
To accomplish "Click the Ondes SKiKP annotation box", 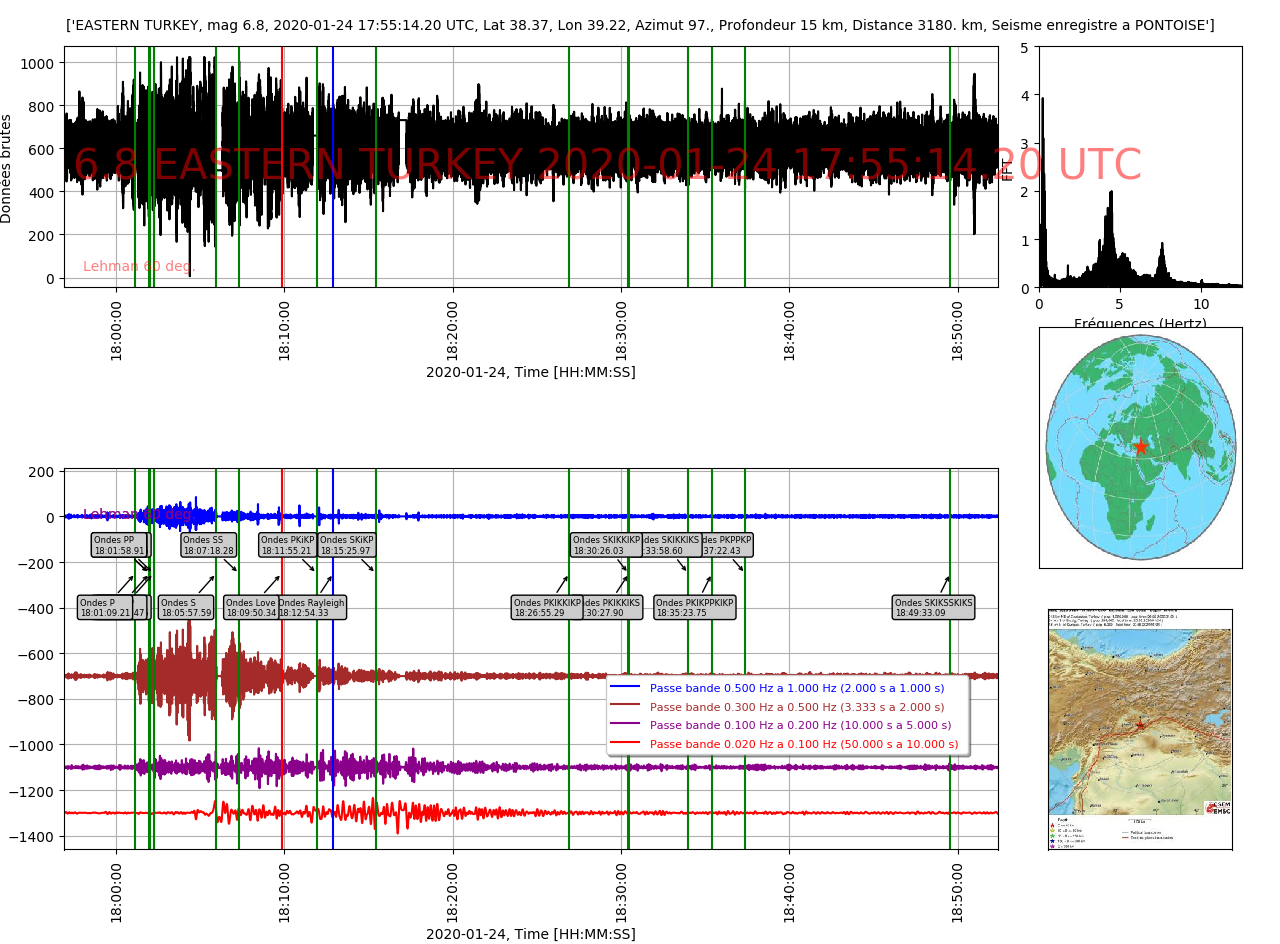I will pos(346,545).
